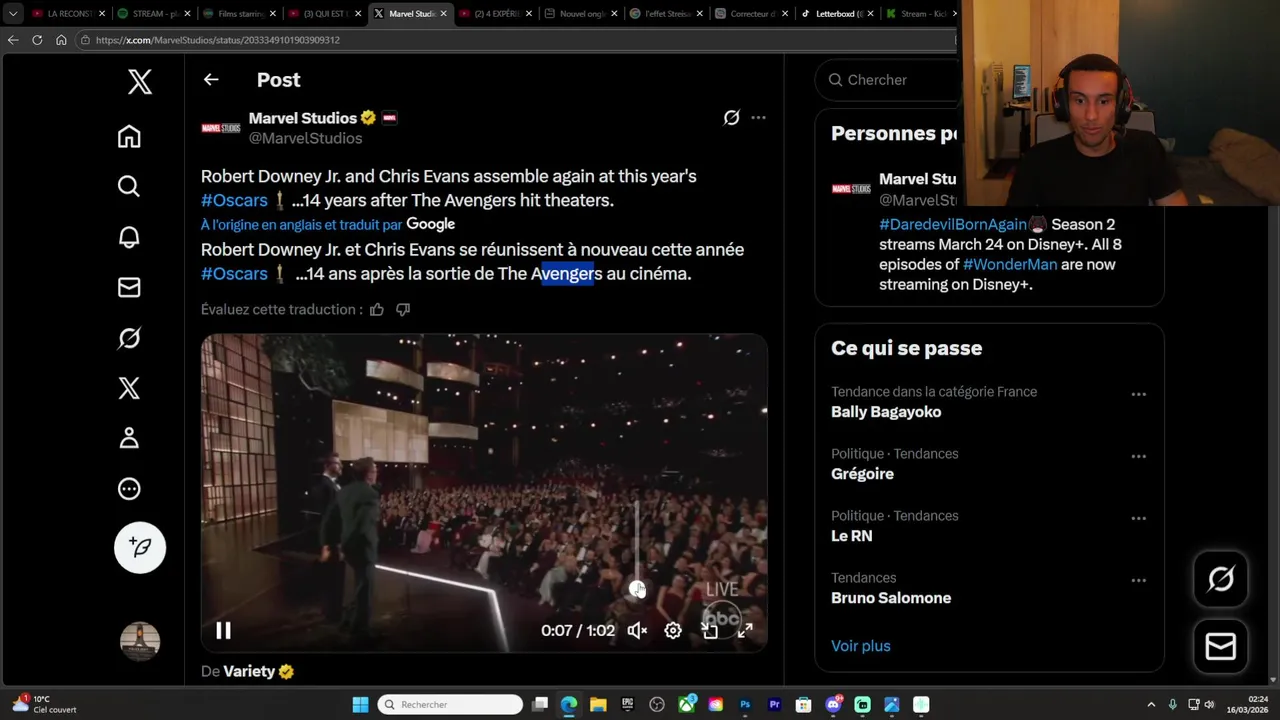Open video settings gear

pyautogui.click(x=673, y=630)
